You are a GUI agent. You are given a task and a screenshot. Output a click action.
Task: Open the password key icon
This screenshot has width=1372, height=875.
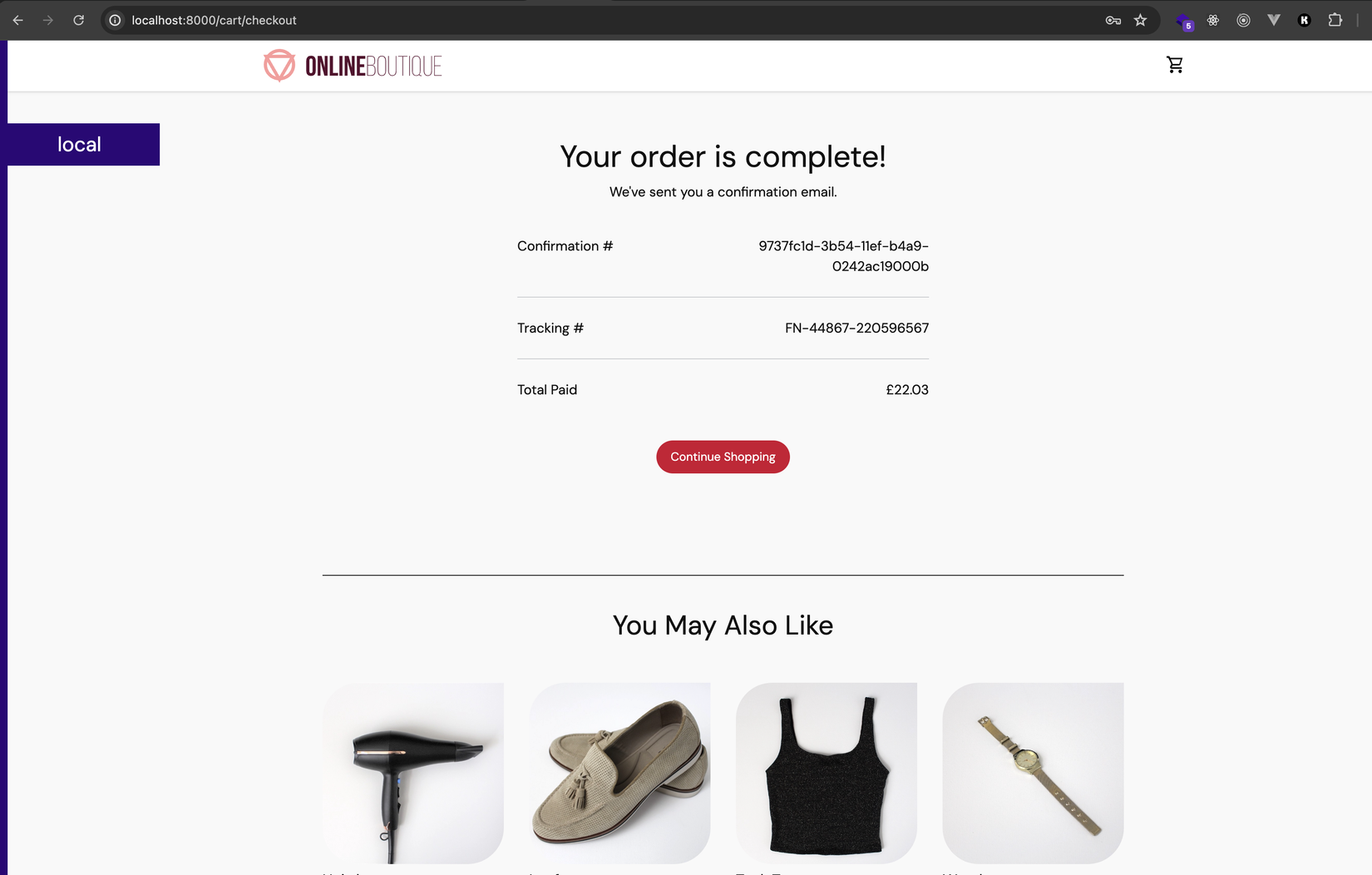[1113, 20]
